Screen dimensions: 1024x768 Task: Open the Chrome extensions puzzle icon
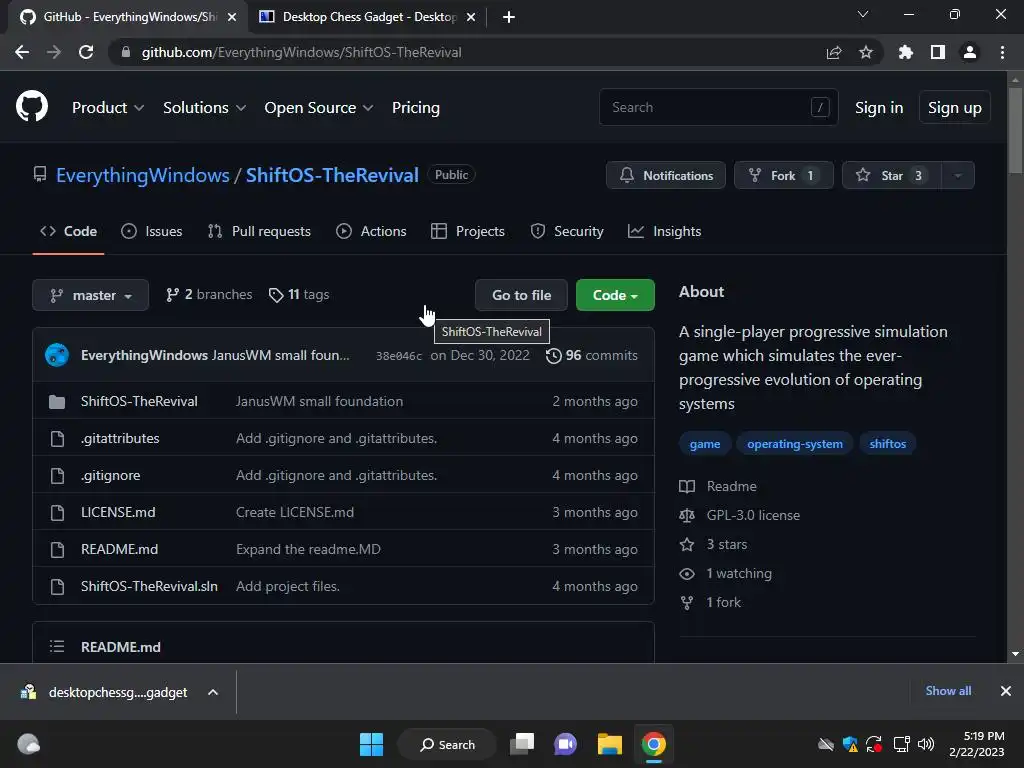tap(906, 52)
